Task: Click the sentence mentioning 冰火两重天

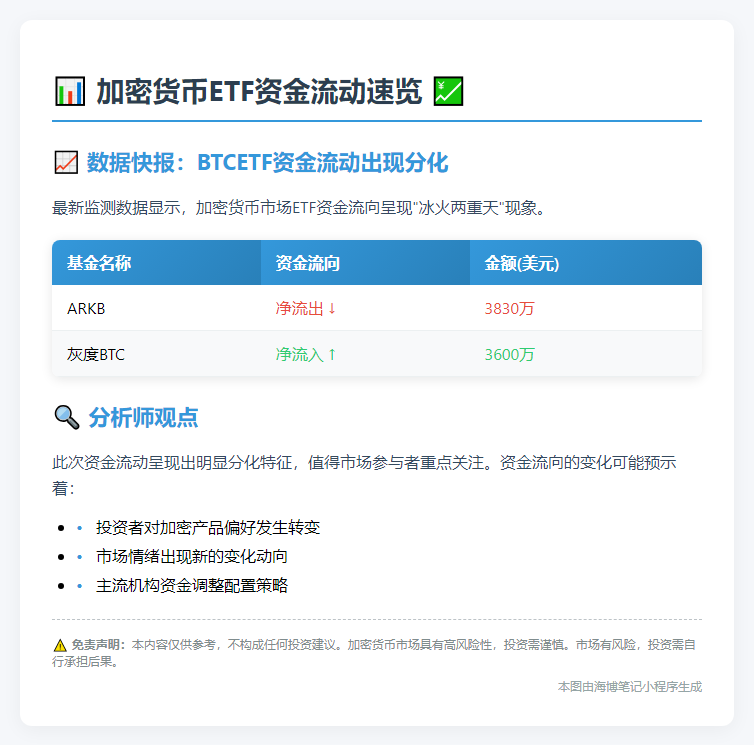Action: coord(299,208)
